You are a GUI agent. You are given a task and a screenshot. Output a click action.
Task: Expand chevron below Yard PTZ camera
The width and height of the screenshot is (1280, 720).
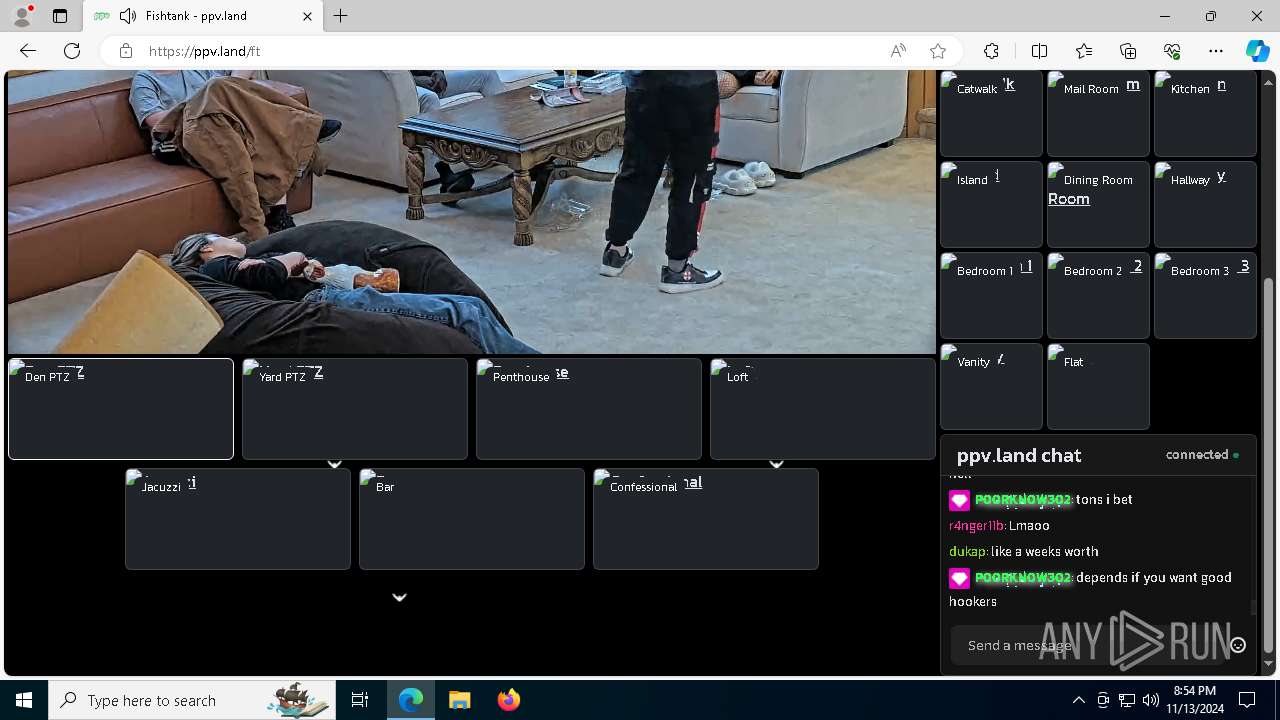click(x=335, y=464)
